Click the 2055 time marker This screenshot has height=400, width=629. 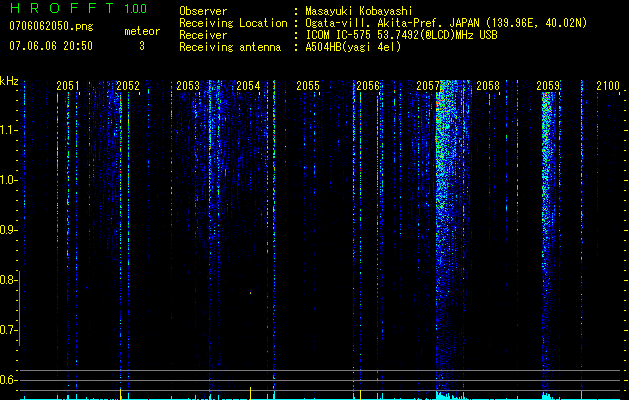308,86
